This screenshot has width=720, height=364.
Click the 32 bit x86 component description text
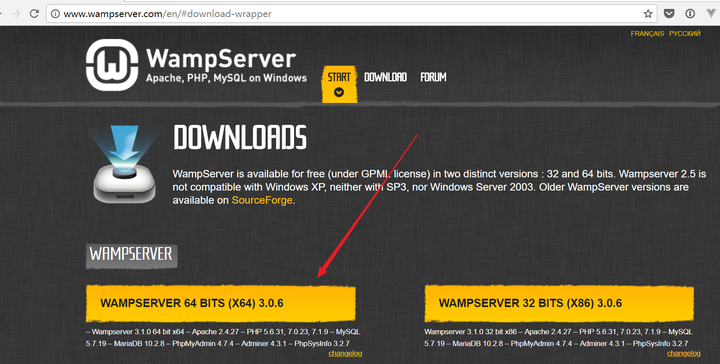[x=558, y=337]
